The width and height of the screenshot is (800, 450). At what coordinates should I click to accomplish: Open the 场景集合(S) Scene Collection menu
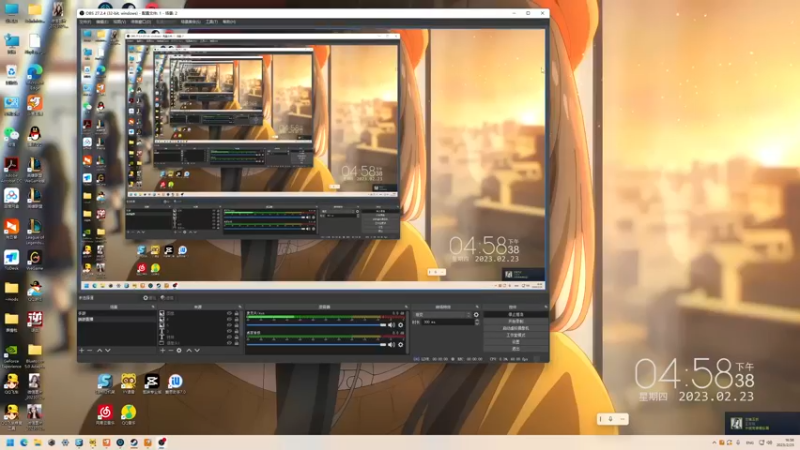point(190,22)
